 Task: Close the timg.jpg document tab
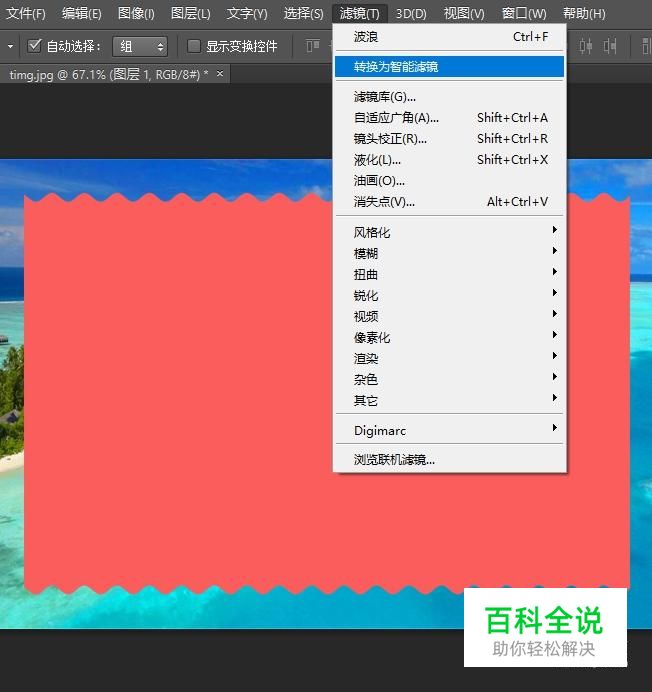(x=220, y=74)
